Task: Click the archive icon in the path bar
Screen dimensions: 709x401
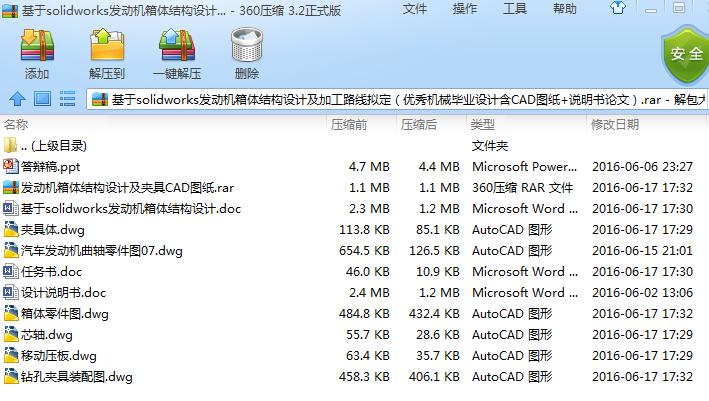Action: pos(99,99)
